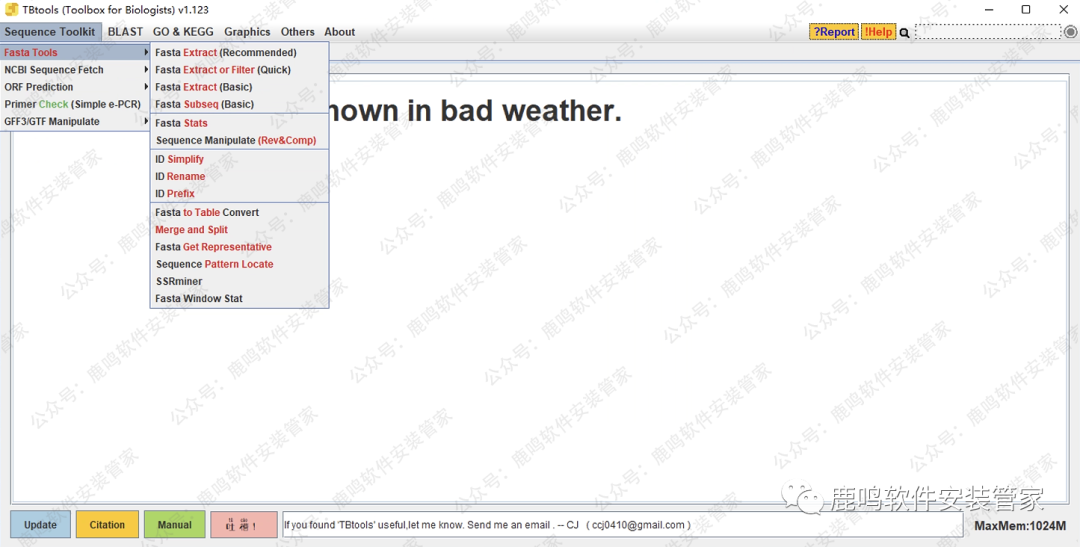This screenshot has height=547, width=1080.
Task: Click the round button beside the search box
Action: pos(1070,32)
